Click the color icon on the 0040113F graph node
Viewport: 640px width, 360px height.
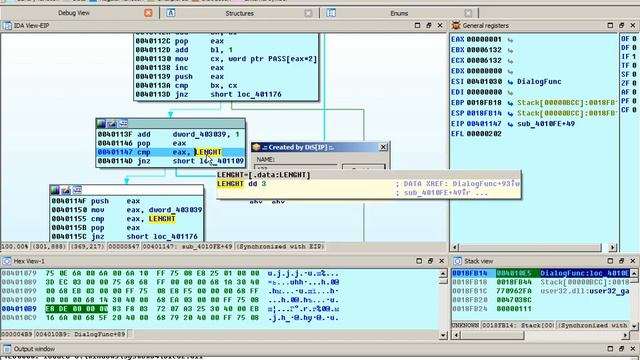101,123
